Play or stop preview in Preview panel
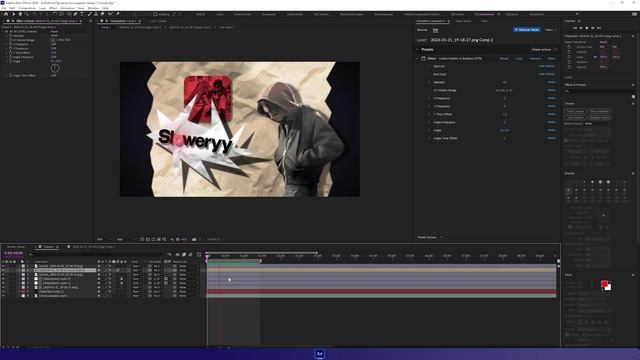 click(x=587, y=28)
